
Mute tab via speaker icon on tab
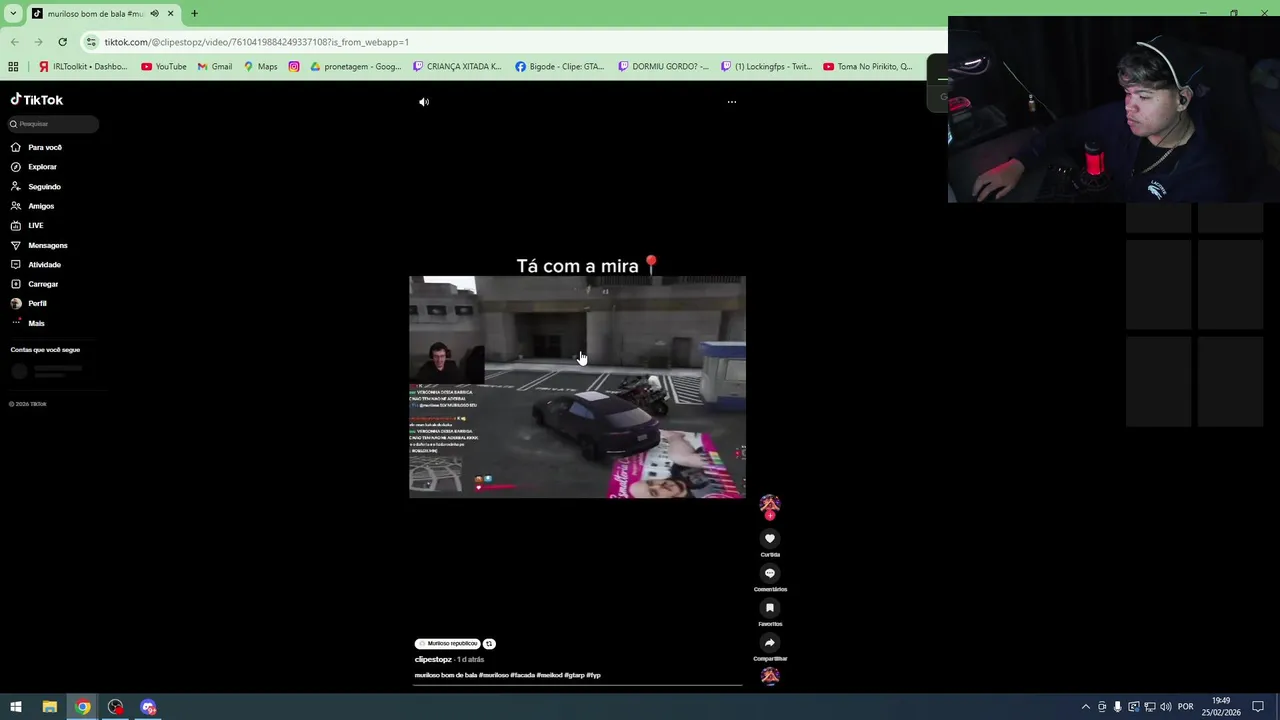click(154, 14)
